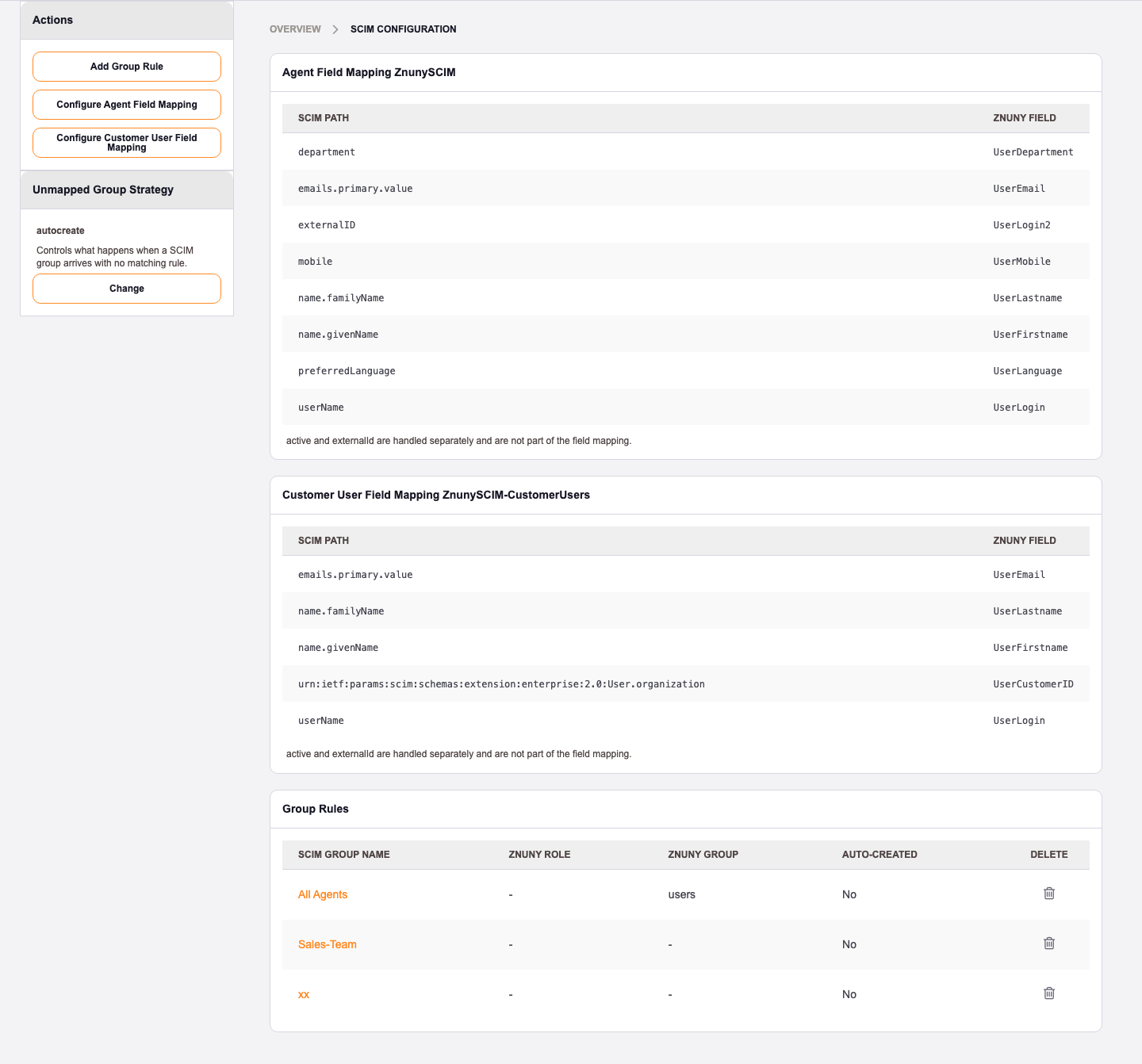Select the UserLanguage field value
This screenshot has width=1142, height=1064.
1028,371
